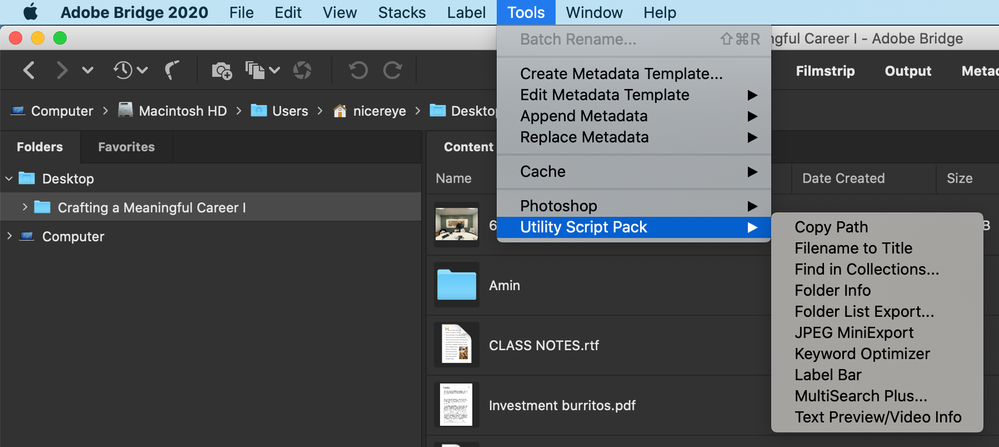The image size is (999, 447).
Task: Switch to the Favorites tab
Action: (126, 147)
